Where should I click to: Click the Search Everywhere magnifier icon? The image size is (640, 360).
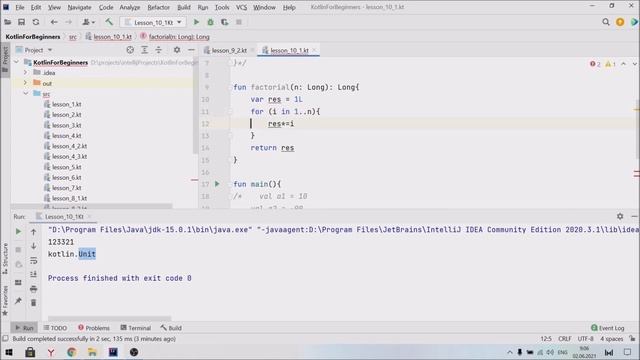click(x=606, y=22)
